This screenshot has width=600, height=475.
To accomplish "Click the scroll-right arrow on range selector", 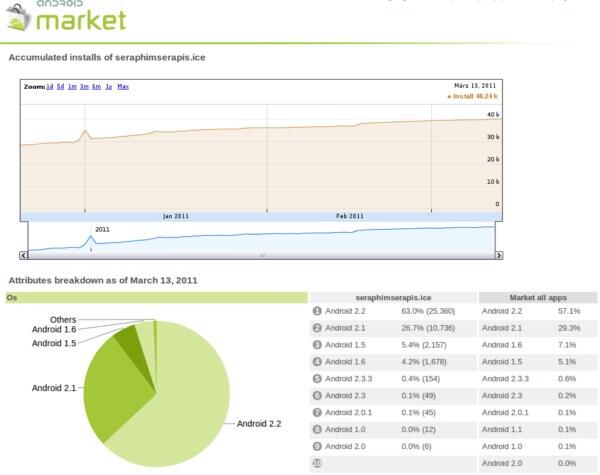I will tap(499, 255).
